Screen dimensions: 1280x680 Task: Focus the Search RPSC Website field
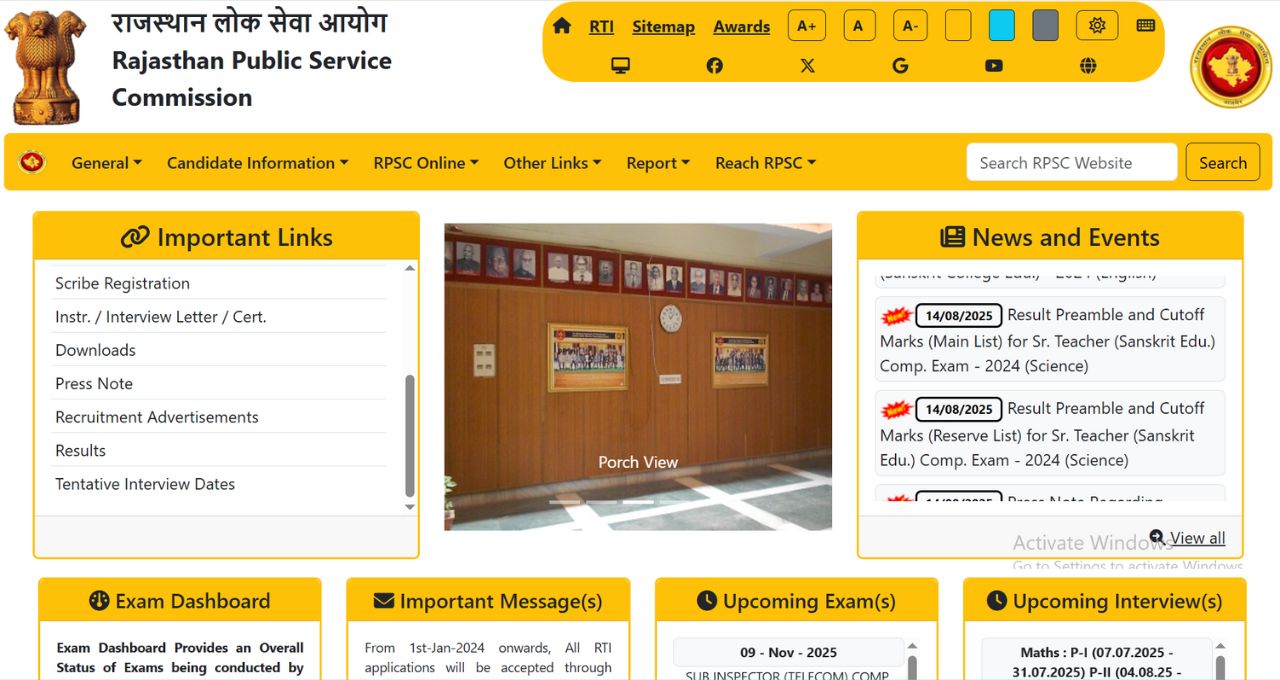click(1072, 163)
